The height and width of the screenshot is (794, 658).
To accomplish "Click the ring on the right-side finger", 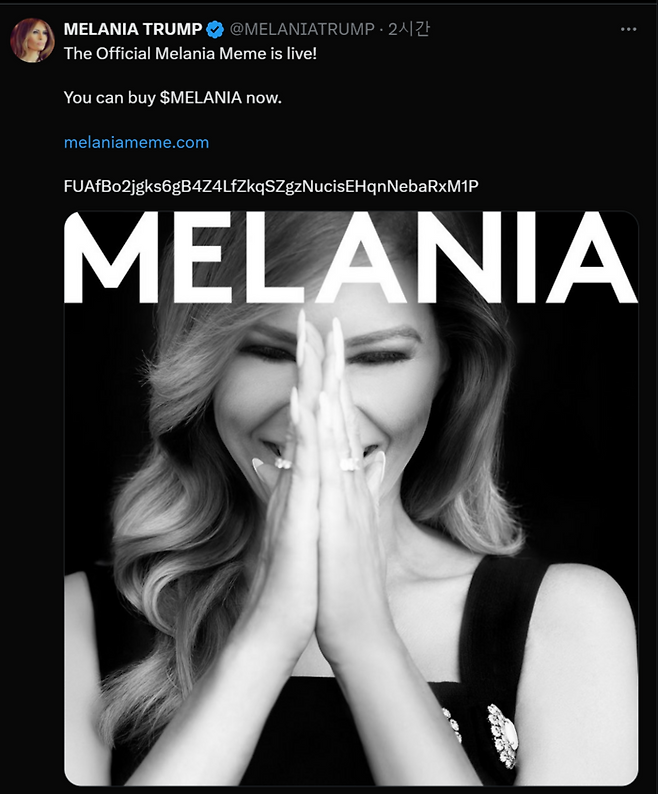I will coord(351,463).
